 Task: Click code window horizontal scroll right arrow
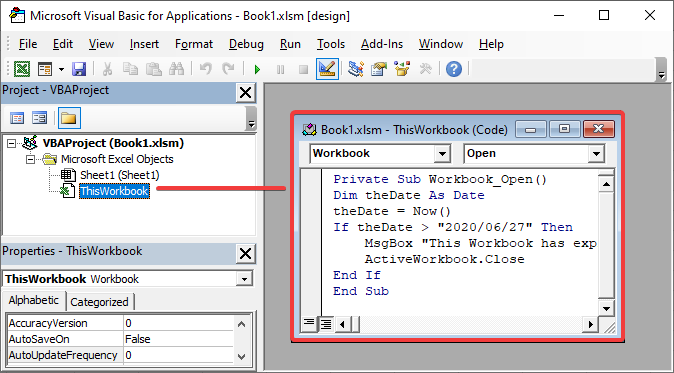coord(590,324)
